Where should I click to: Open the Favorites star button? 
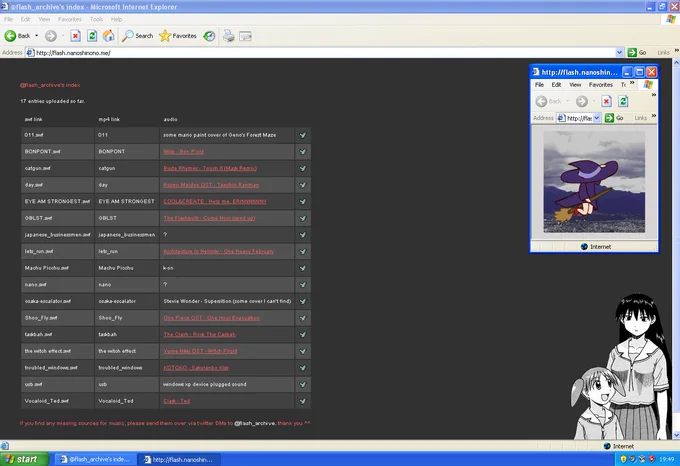(178, 36)
